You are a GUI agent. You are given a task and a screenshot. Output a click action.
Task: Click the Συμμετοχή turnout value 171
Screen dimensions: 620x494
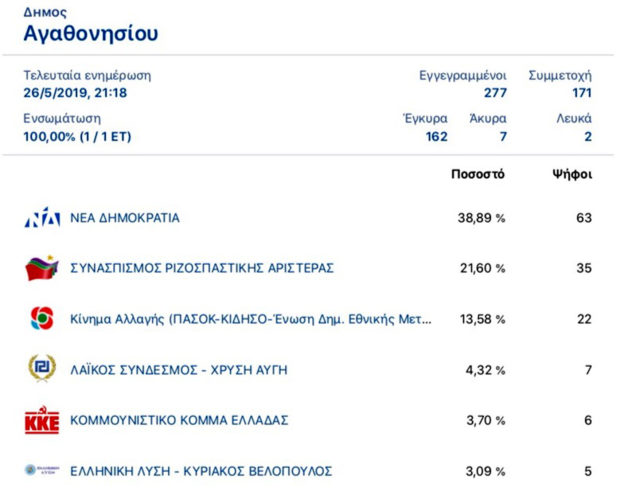click(582, 93)
